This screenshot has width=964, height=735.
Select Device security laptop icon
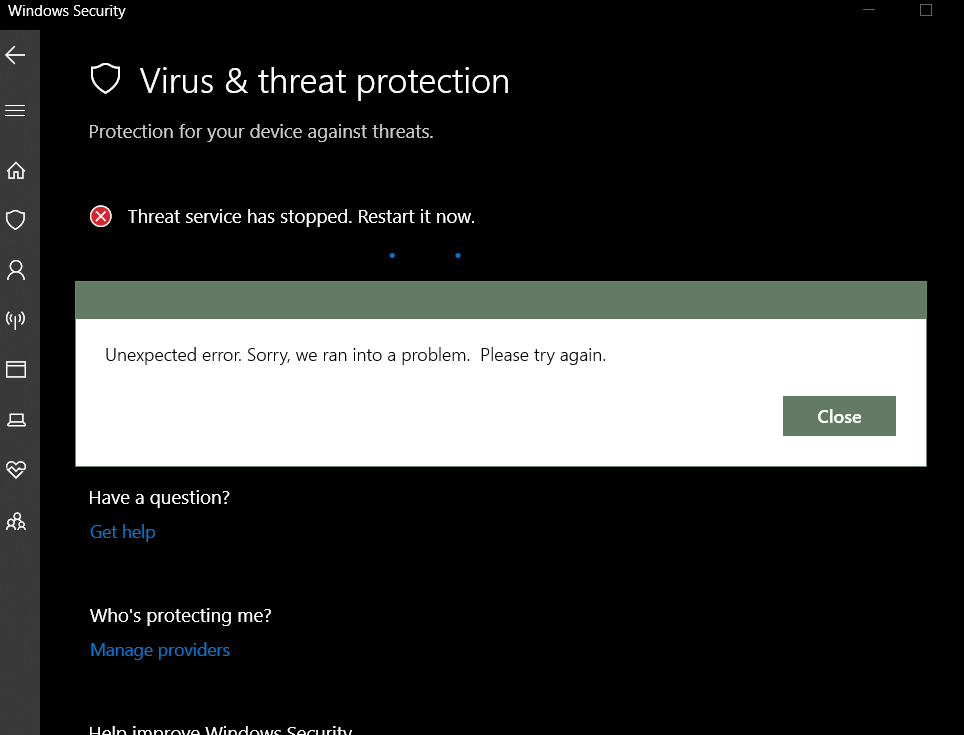point(16,420)
